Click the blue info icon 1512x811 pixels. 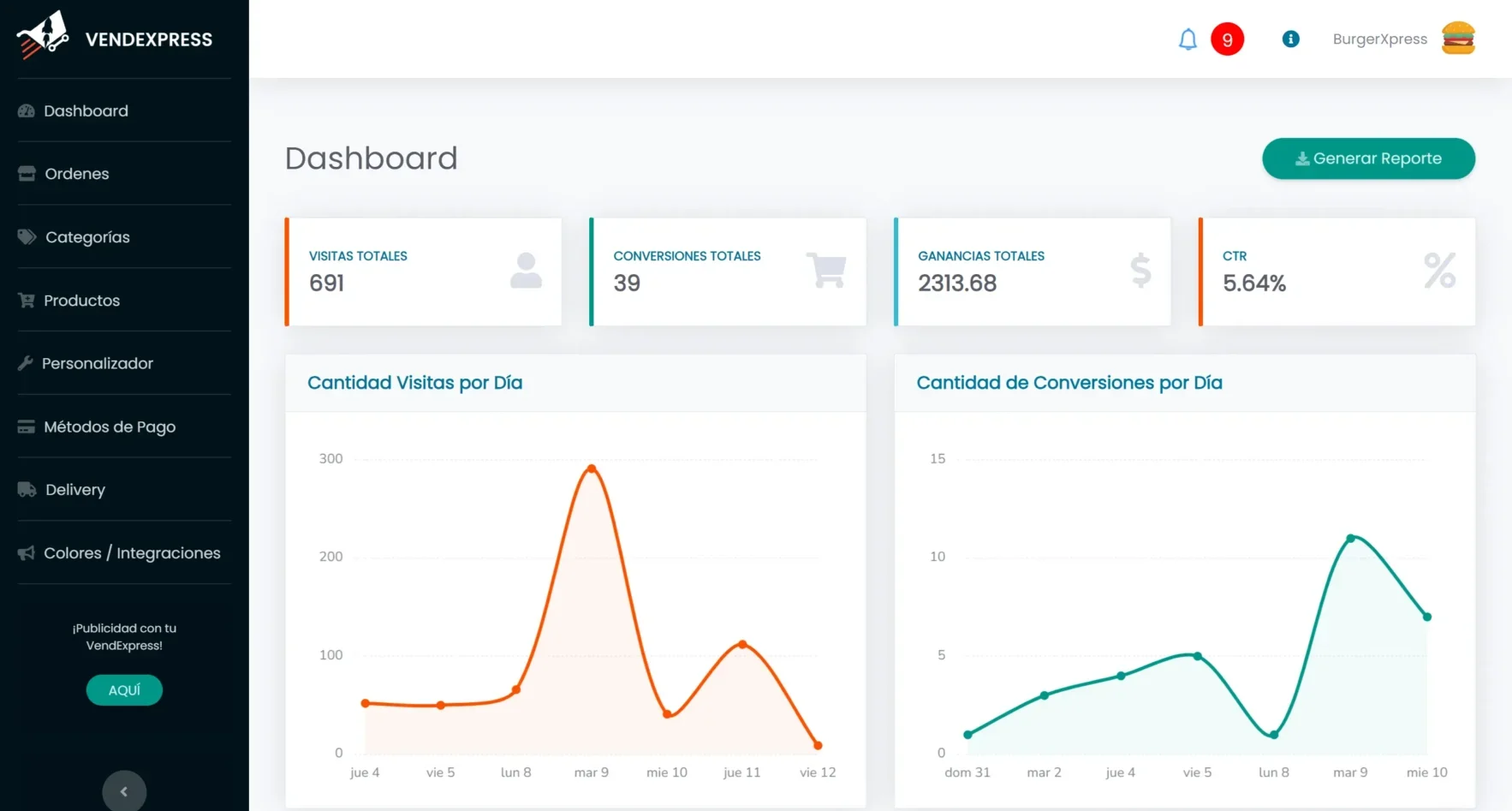[1290, 39]
